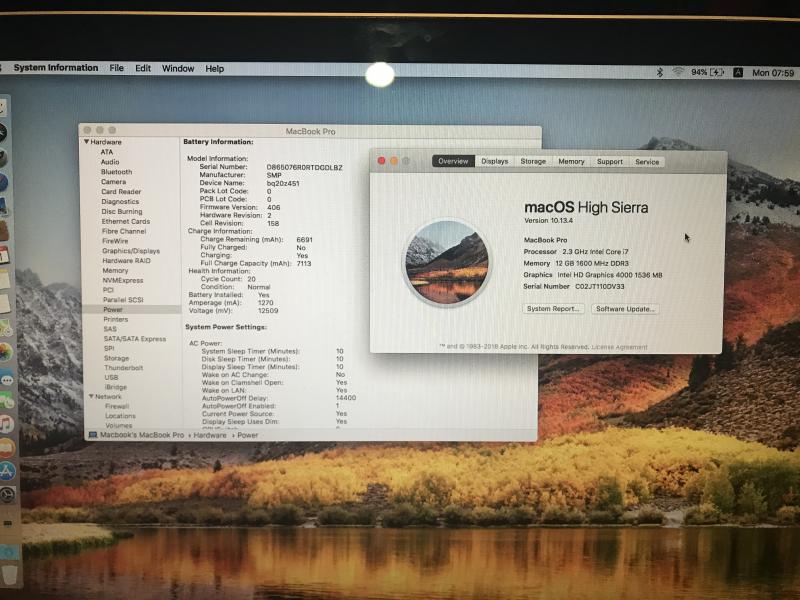Select ATA in the Hardware sidebar
Screen dimensions: 800x600
tap(107, 152)
